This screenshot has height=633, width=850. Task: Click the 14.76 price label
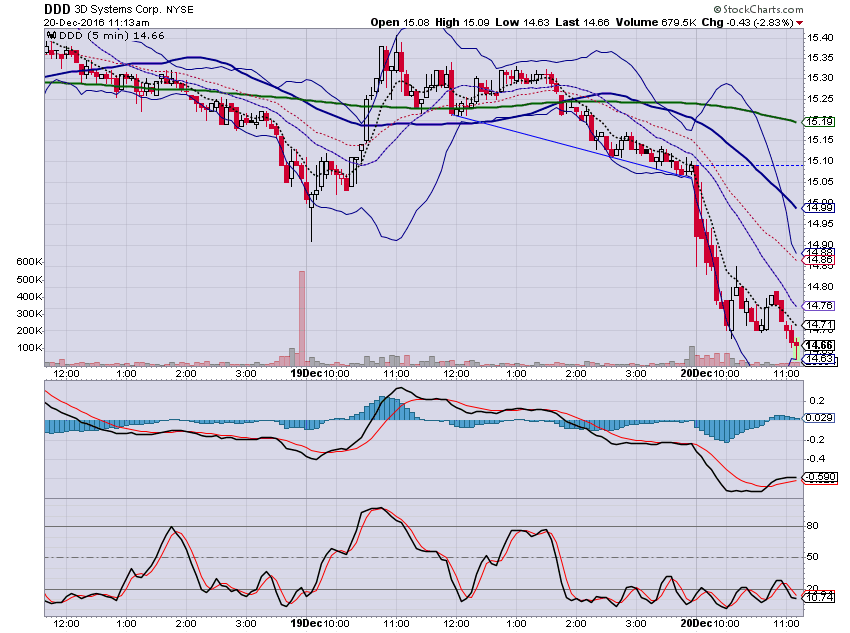[819, 306]
